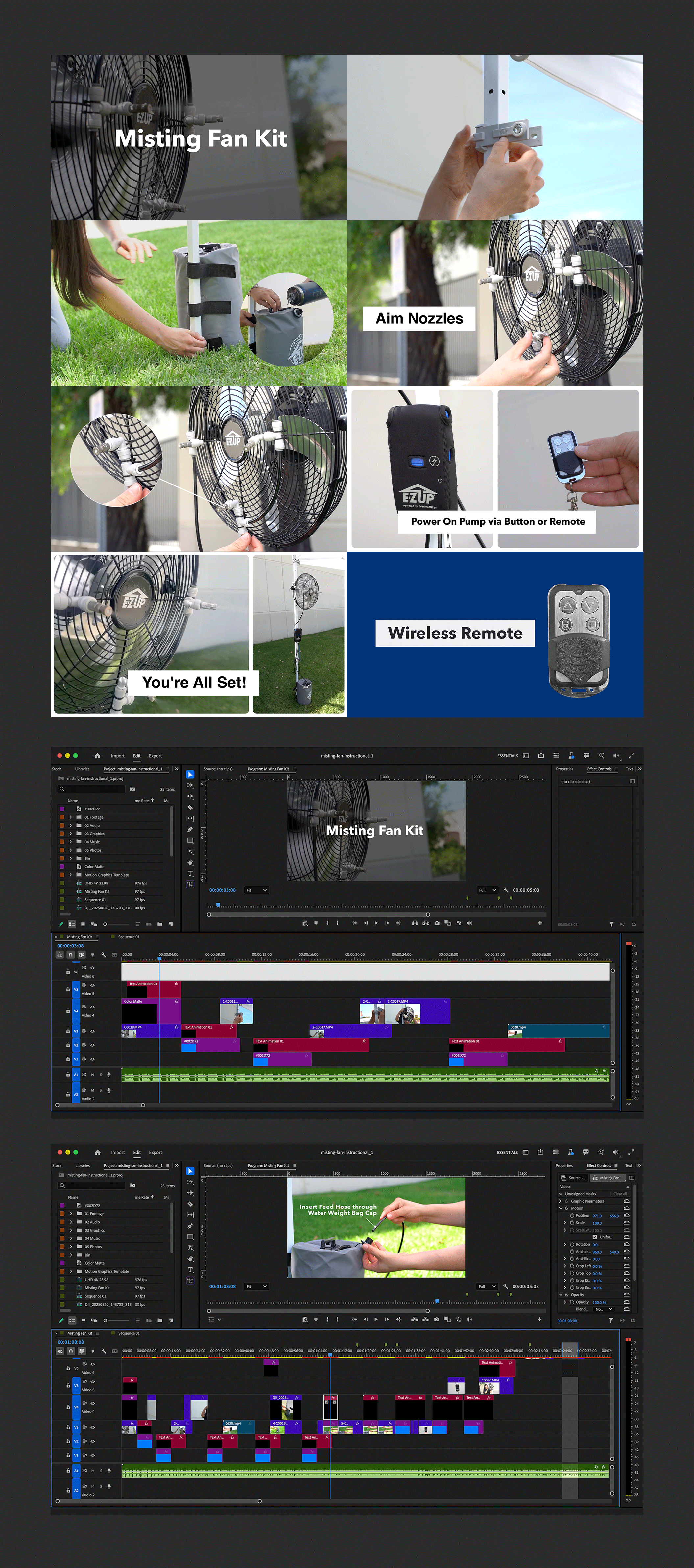
Task: Hide Video 5 track in 00:01:08:08 timeline
Action: (x=92, y=1381)
